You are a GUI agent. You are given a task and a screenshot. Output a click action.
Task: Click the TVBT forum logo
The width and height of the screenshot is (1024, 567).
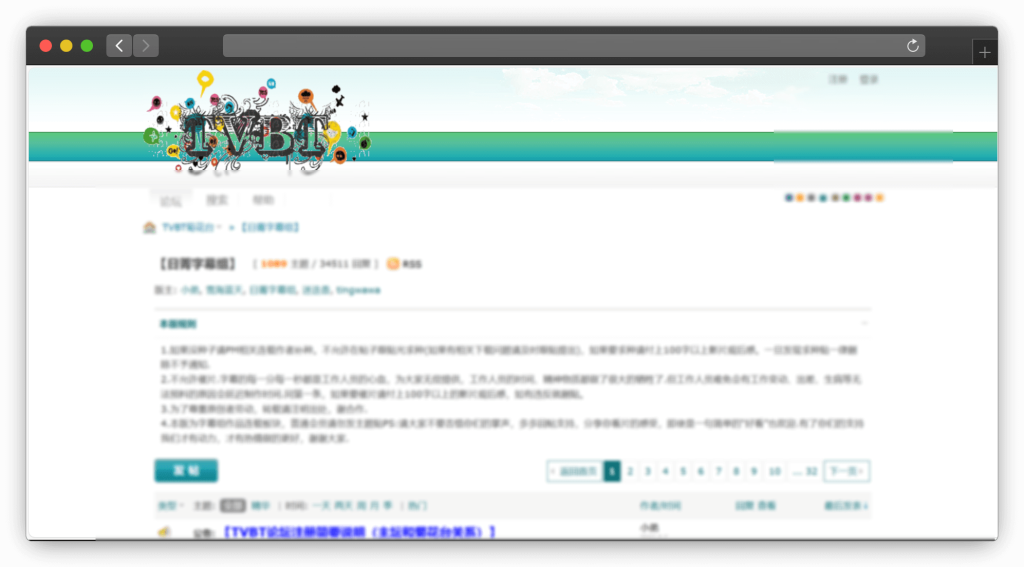[x=257, y=124]
